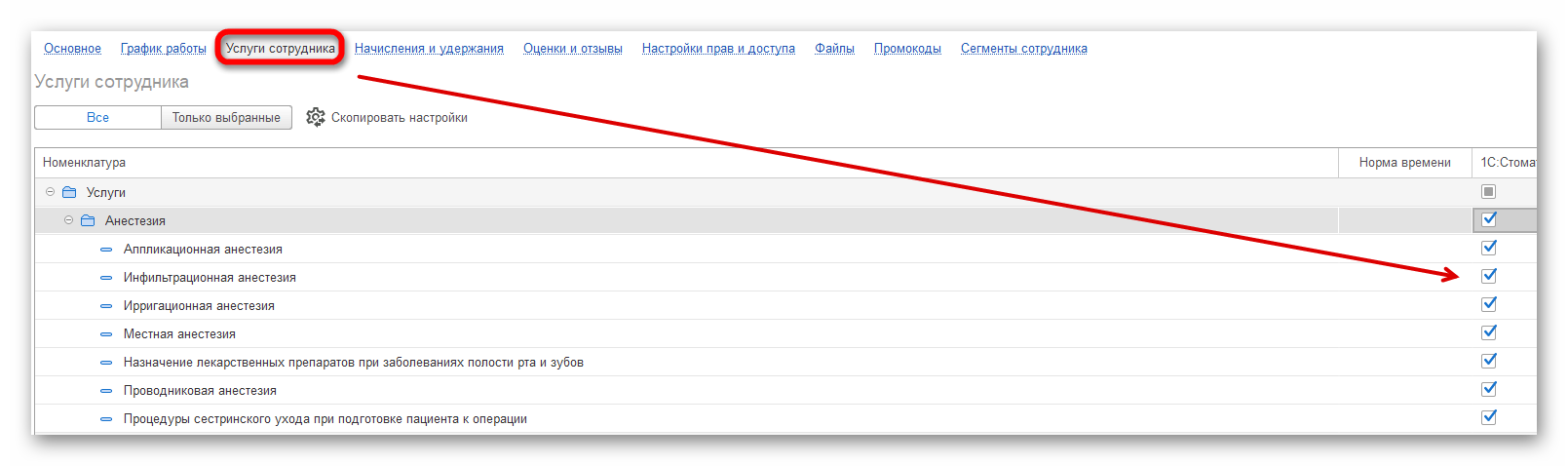Uncheck Проводниковая анестезия checkbox
The width and height of the screenshot is (1568, 466).
point(1488,389)
